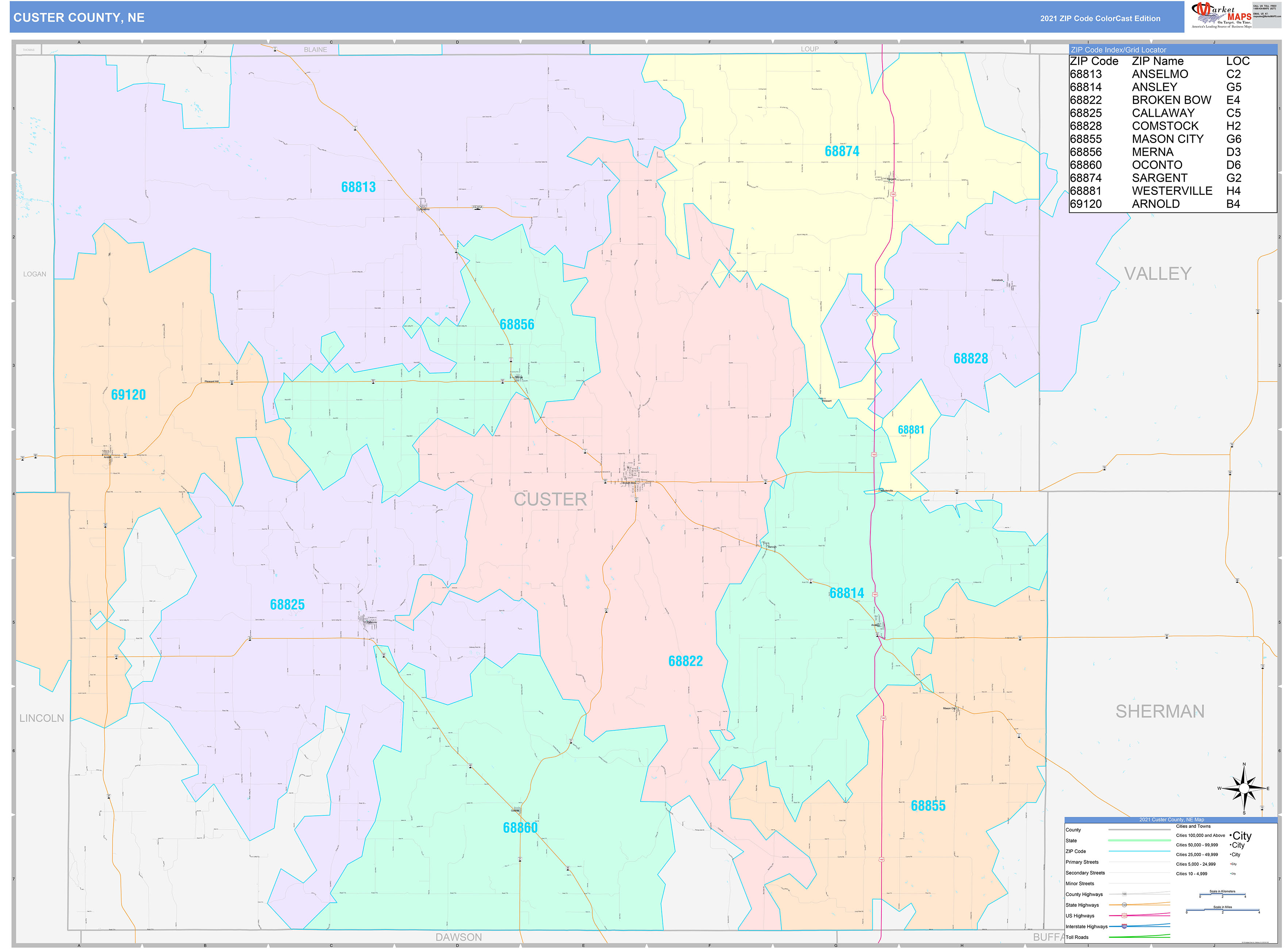Image resolution: width=1288 pixels, height=949 pixels.
Task: Click the LINCOLN county label
Action: pyautogui.click(x=42, y=719)
